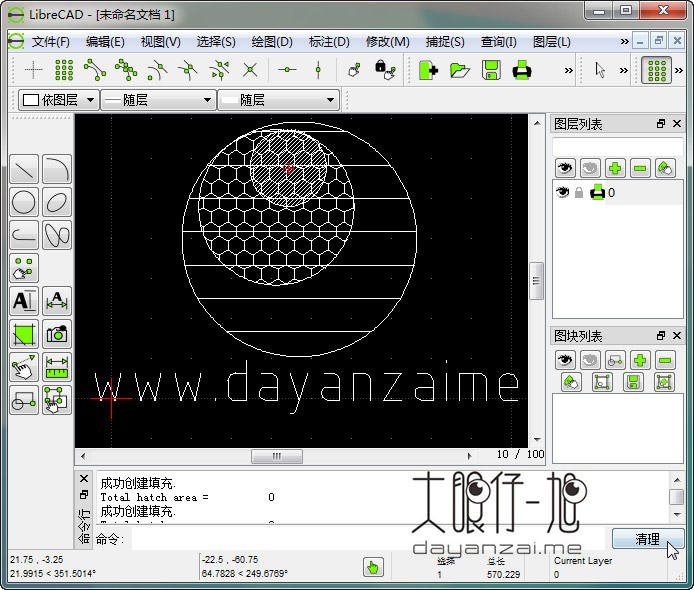Select the Line drawing tool
This screenshot has height=590, width=694.
tap(24, 169)
